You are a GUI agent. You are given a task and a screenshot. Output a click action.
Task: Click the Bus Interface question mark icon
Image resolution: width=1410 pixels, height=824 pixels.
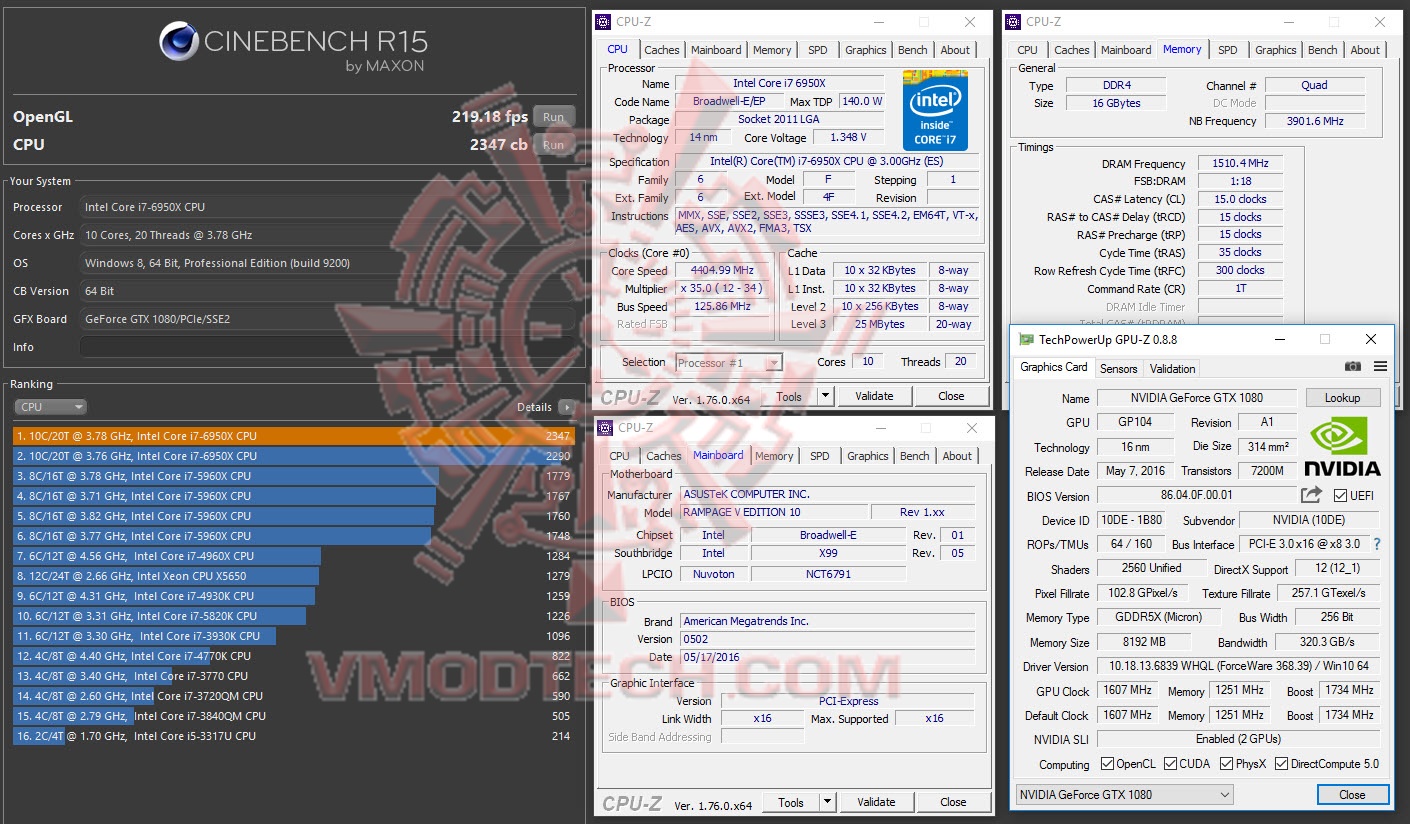click(x=1376, y=544)
